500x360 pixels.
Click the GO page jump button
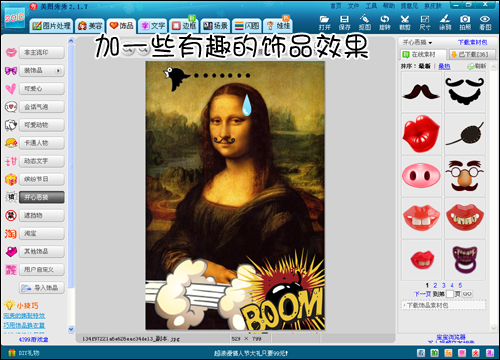click(x=467, y=294)
